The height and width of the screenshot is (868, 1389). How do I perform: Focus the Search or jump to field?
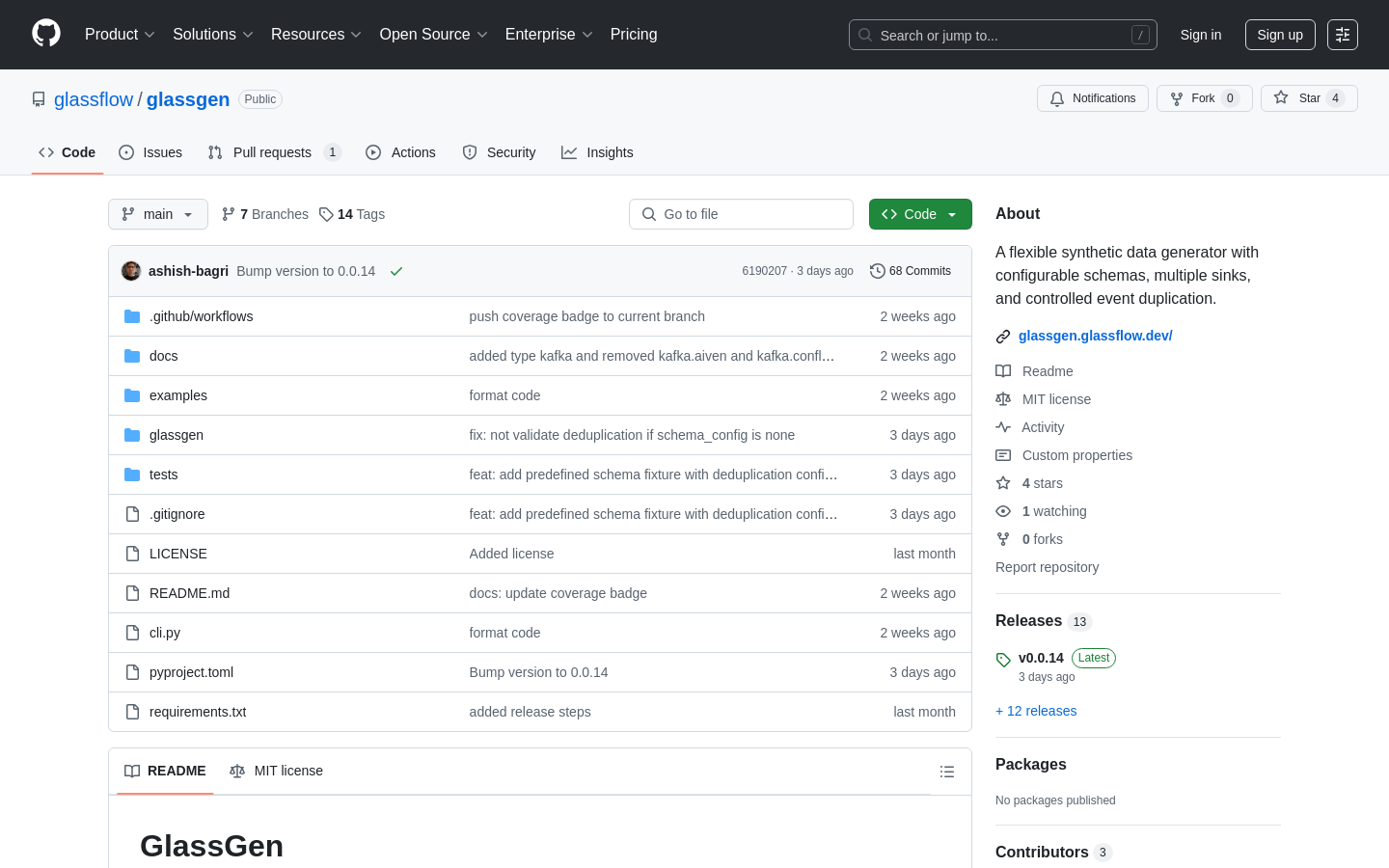1003,35
